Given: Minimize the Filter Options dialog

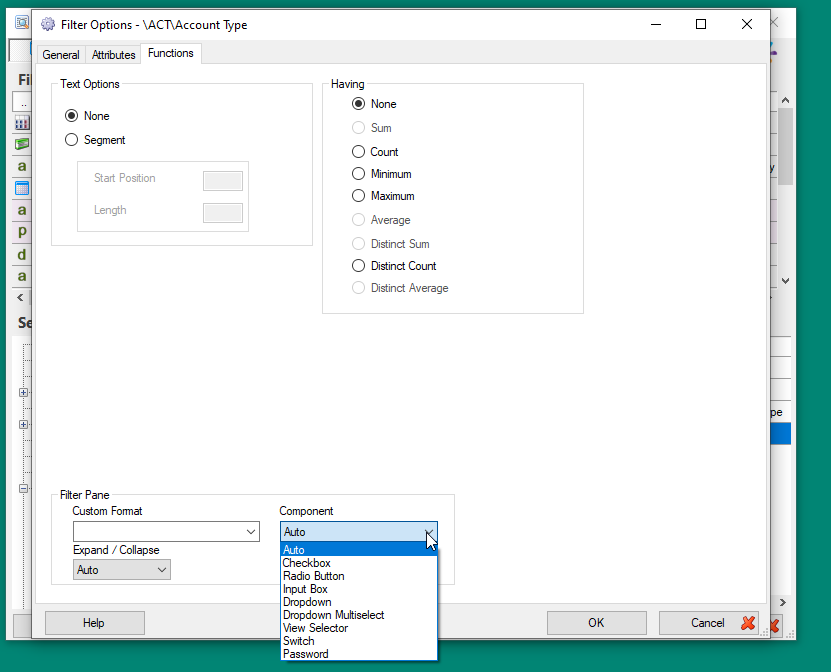Looking at the screenshot, I should pyautogui.click(x=656, y=24).
